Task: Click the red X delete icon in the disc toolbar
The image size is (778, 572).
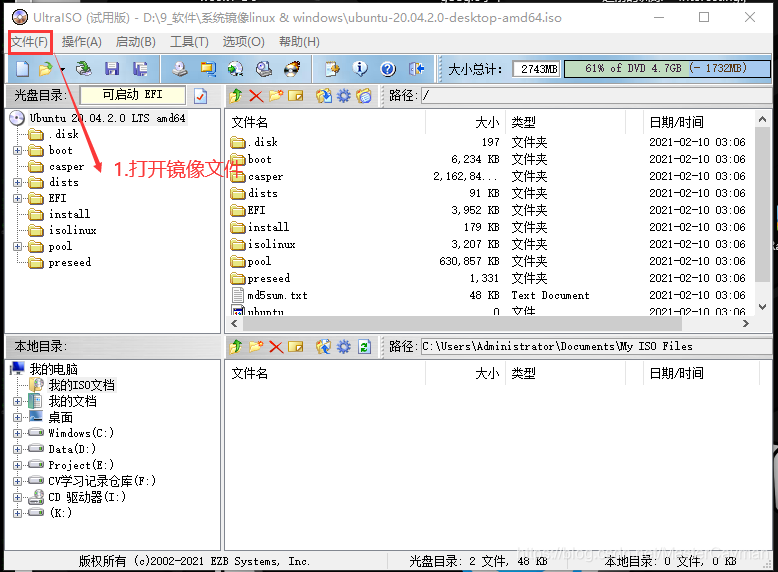Action: click(x=256, y=96)
